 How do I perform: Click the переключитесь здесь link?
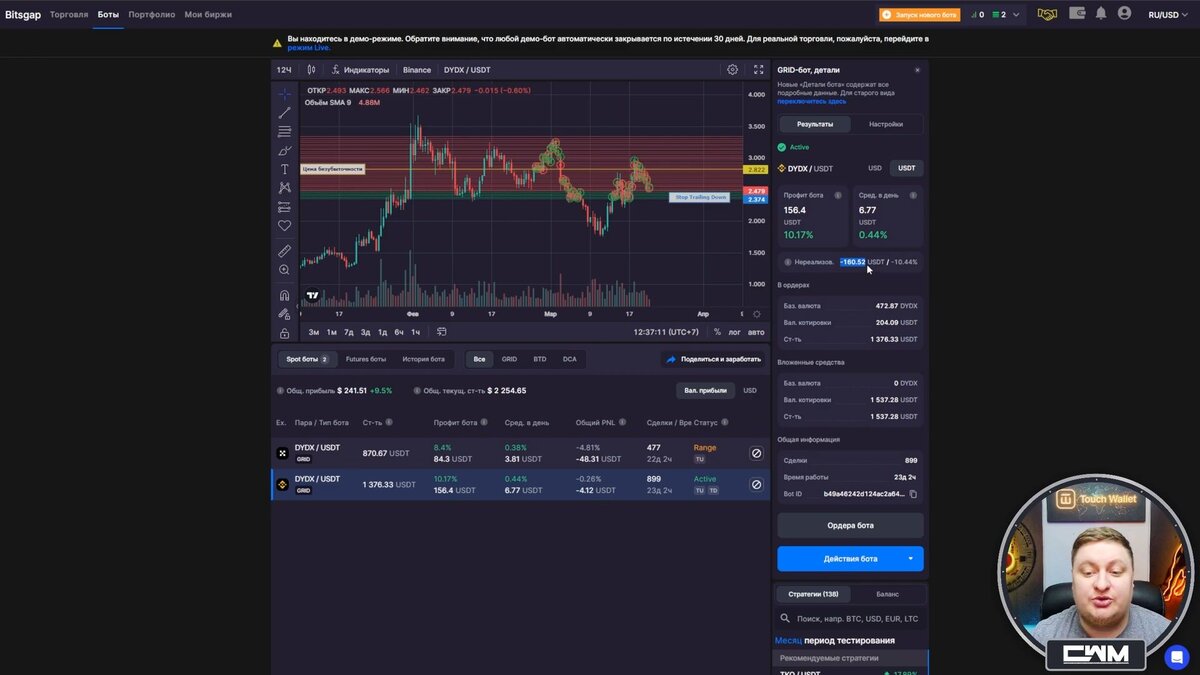(x=812, y=101)
